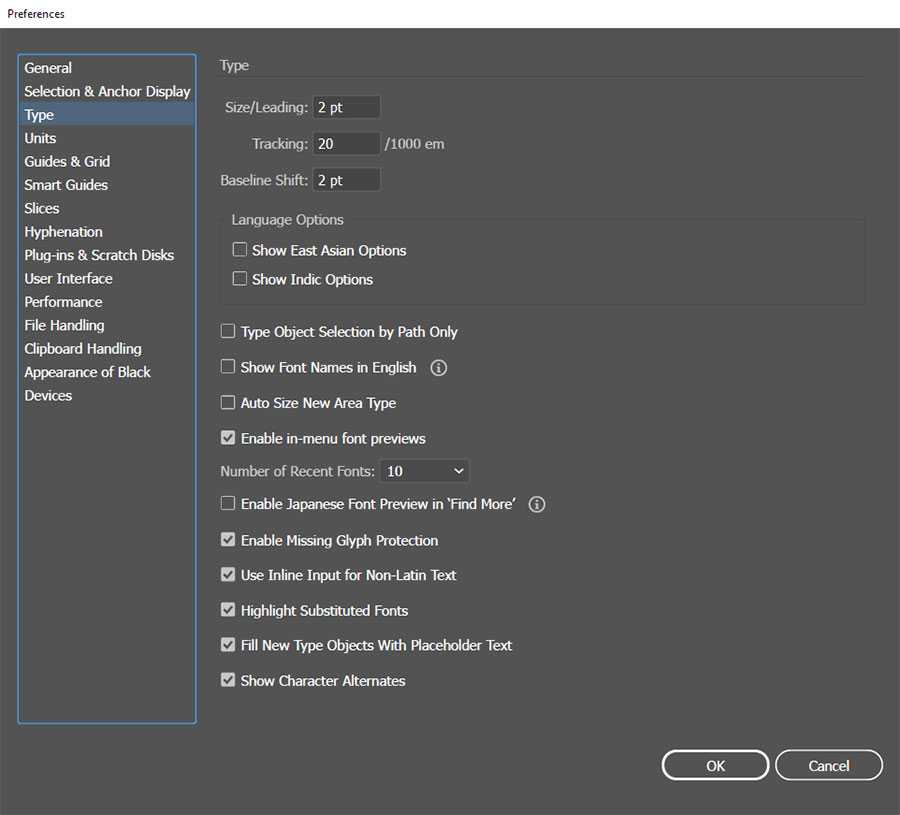The image size is (900, 815).
Task: Click the Baseline Shift input field
Action: (x=346, y=180)
